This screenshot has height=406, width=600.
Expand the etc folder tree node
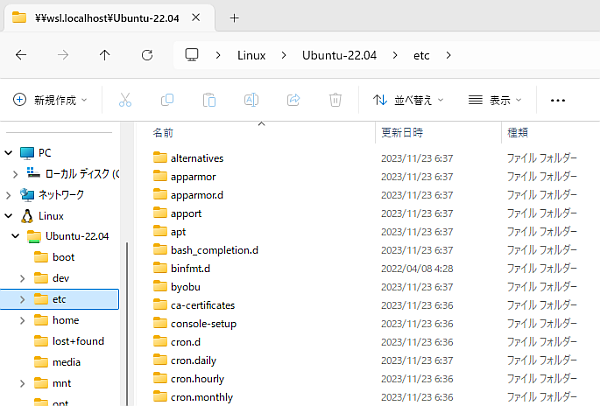[22, 299]
